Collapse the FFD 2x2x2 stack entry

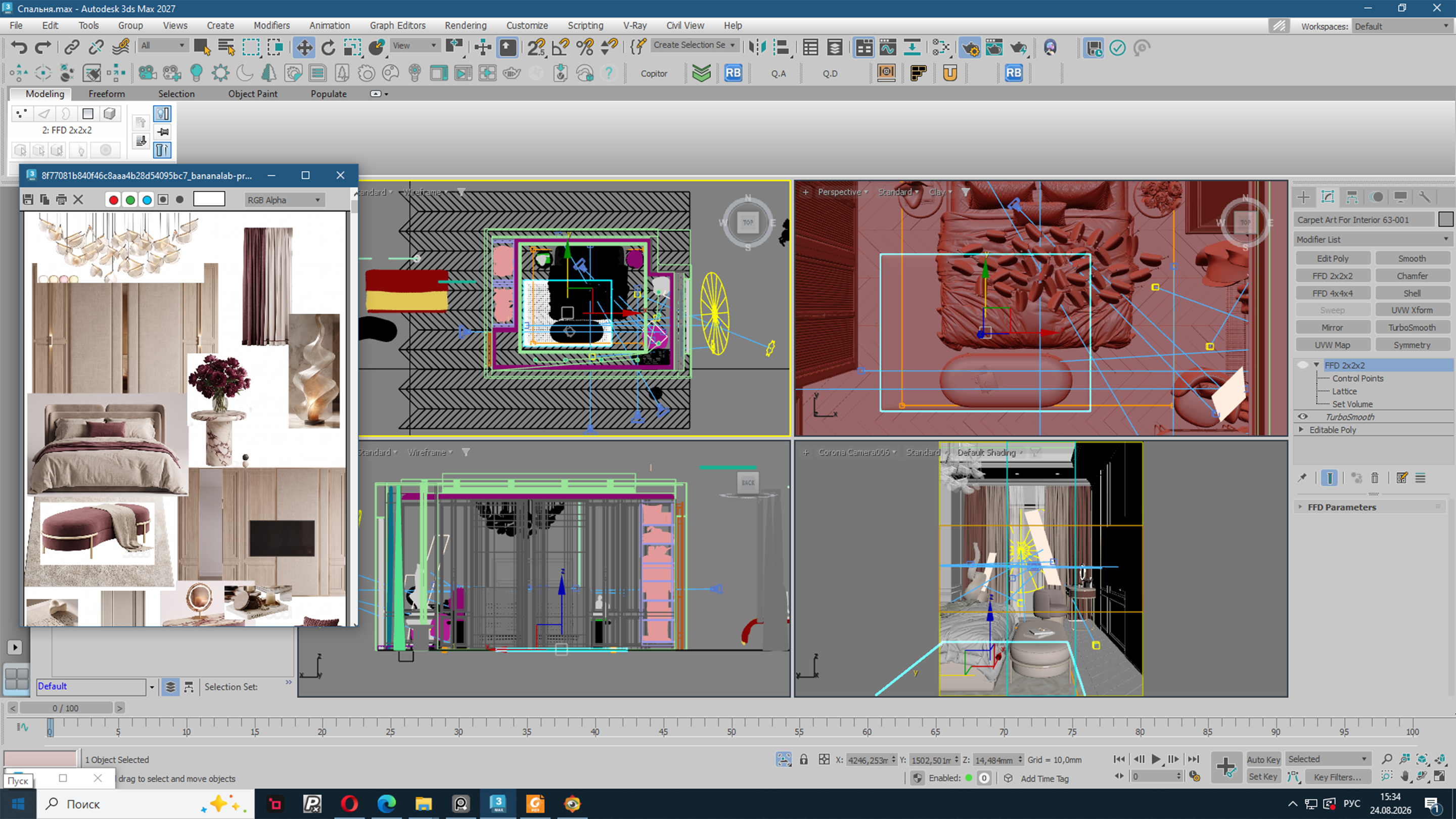pyautogui.click(x=1316, y=365)
